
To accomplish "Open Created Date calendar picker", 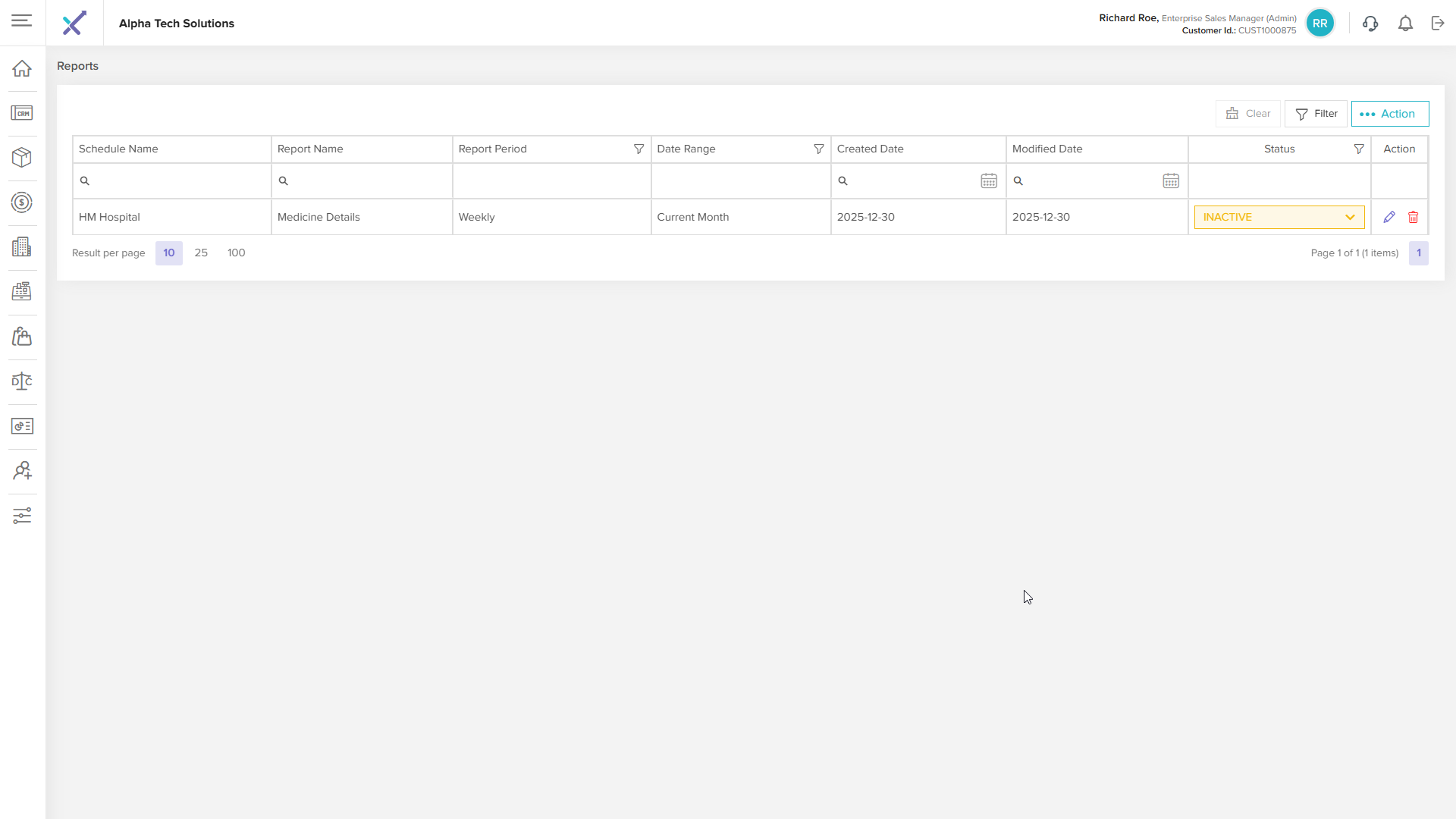I will point(989,181).
